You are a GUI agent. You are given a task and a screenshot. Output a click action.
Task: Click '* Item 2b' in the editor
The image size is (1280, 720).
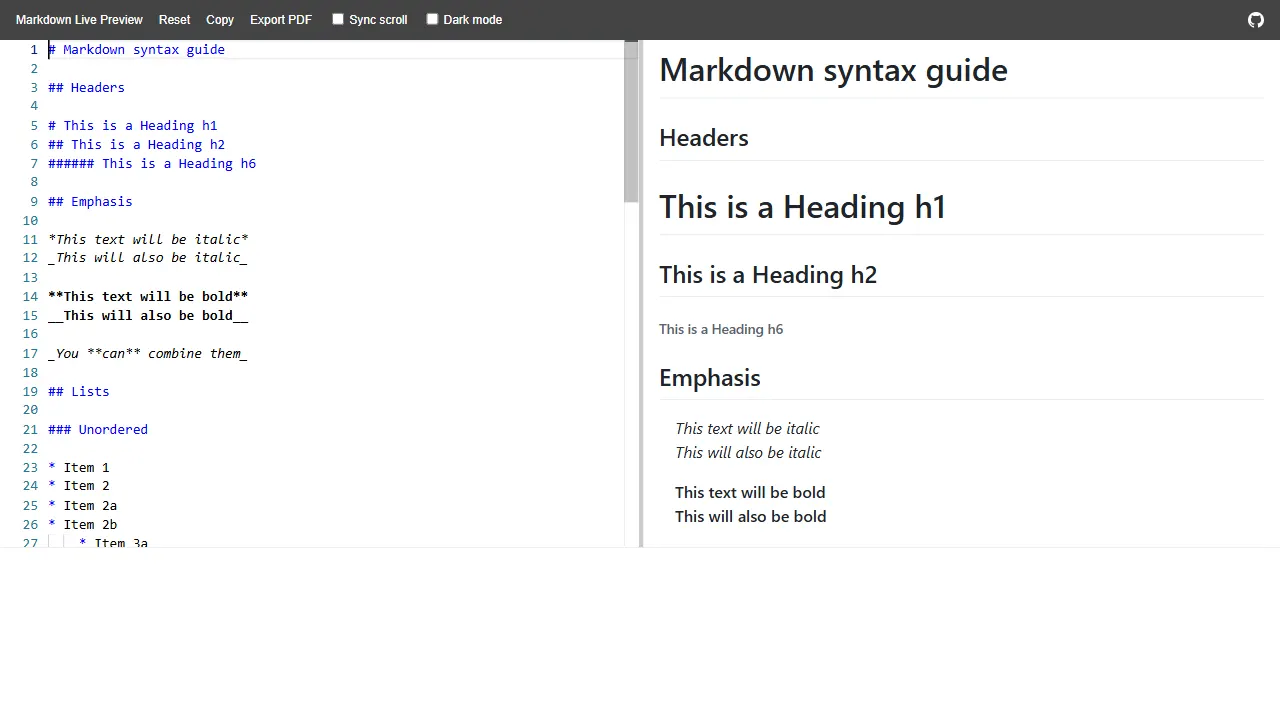pos(82,524)
